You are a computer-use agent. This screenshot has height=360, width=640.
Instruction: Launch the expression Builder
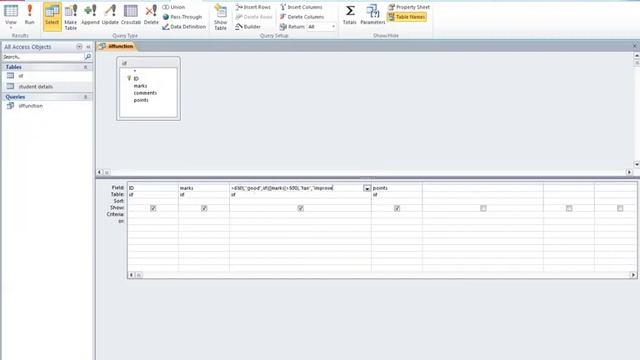pos(248,27)
